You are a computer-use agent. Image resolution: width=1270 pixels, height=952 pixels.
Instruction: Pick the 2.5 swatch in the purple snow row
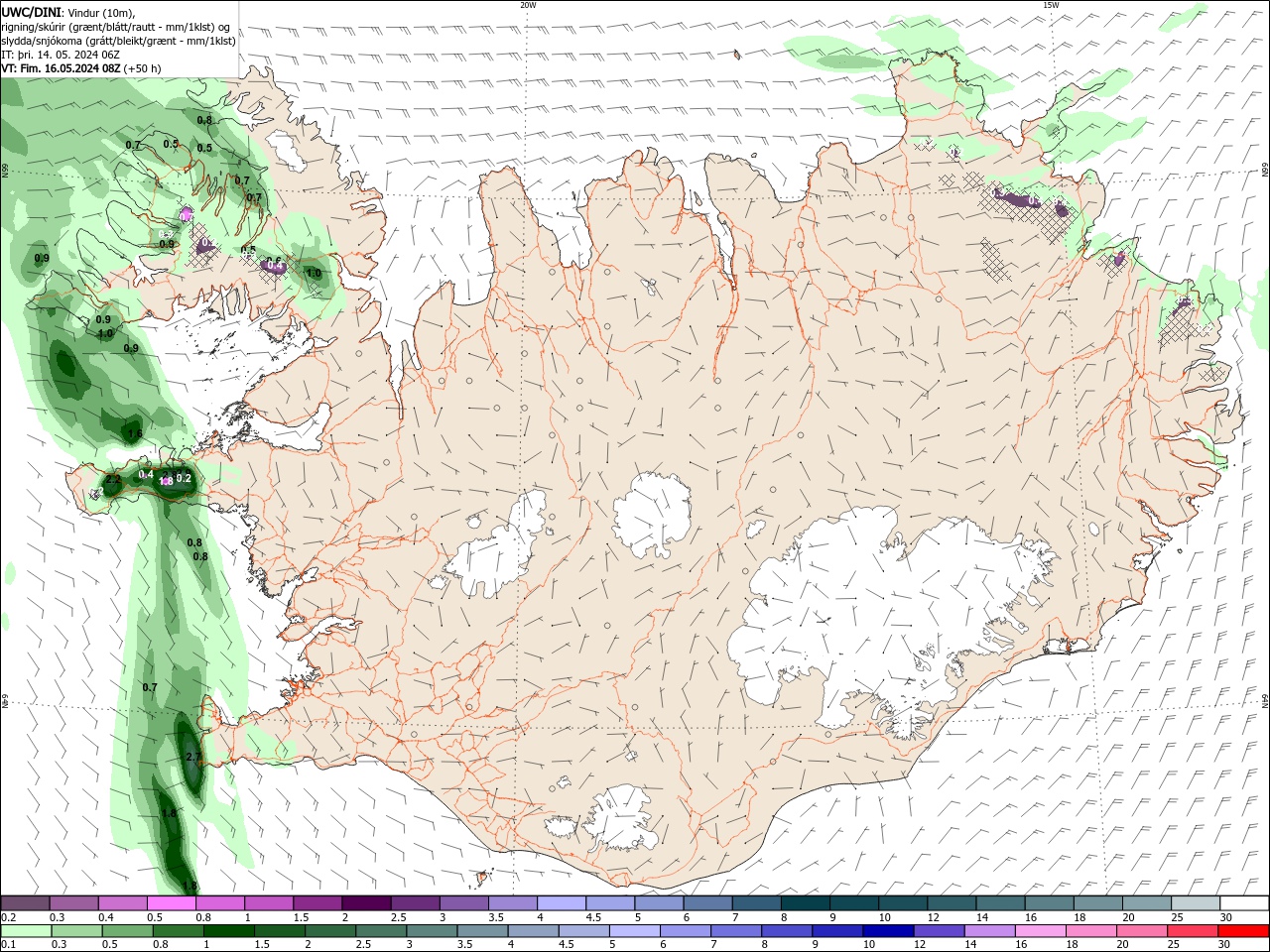(415, 903)
